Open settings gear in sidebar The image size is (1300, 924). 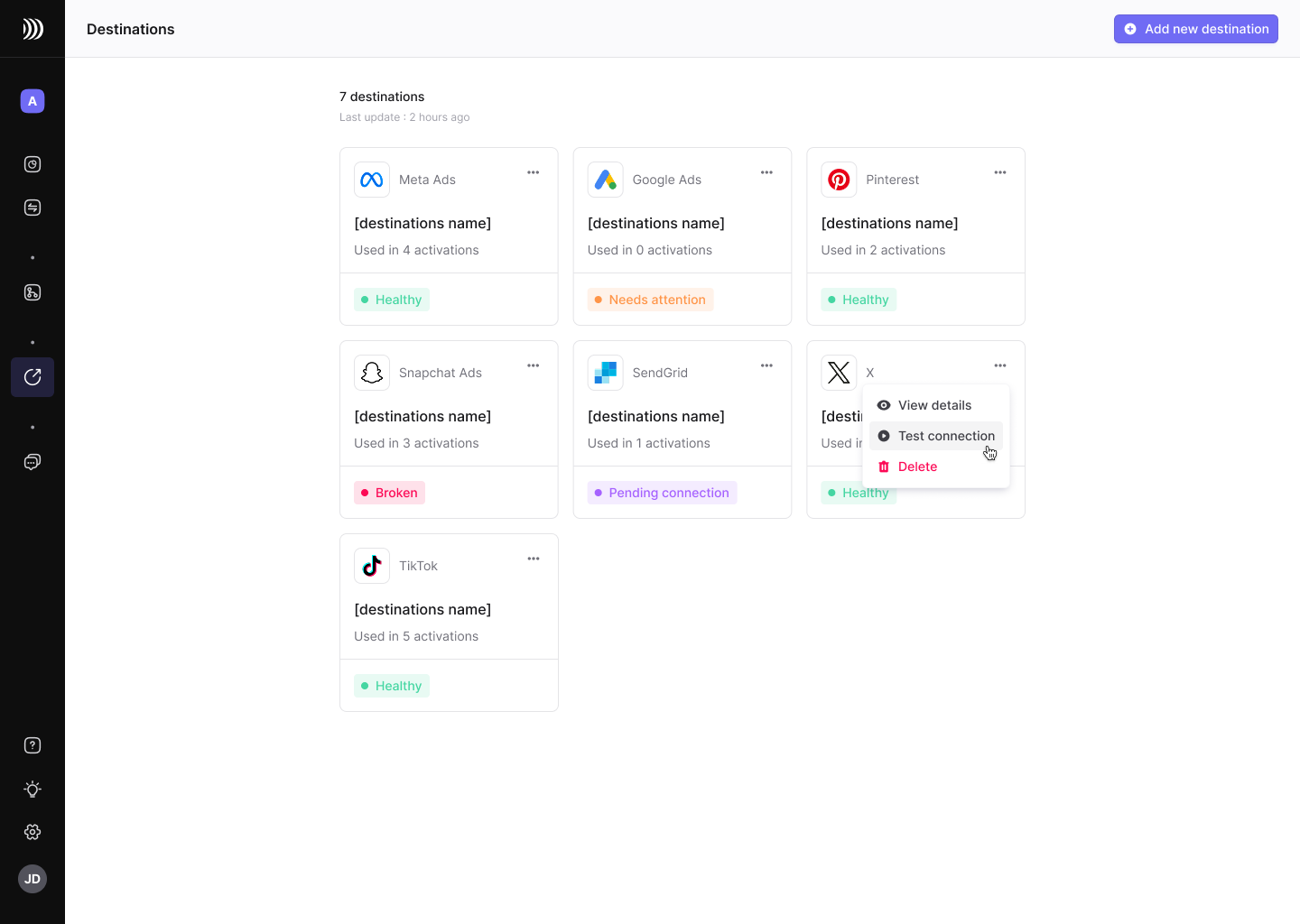point(32,832)
